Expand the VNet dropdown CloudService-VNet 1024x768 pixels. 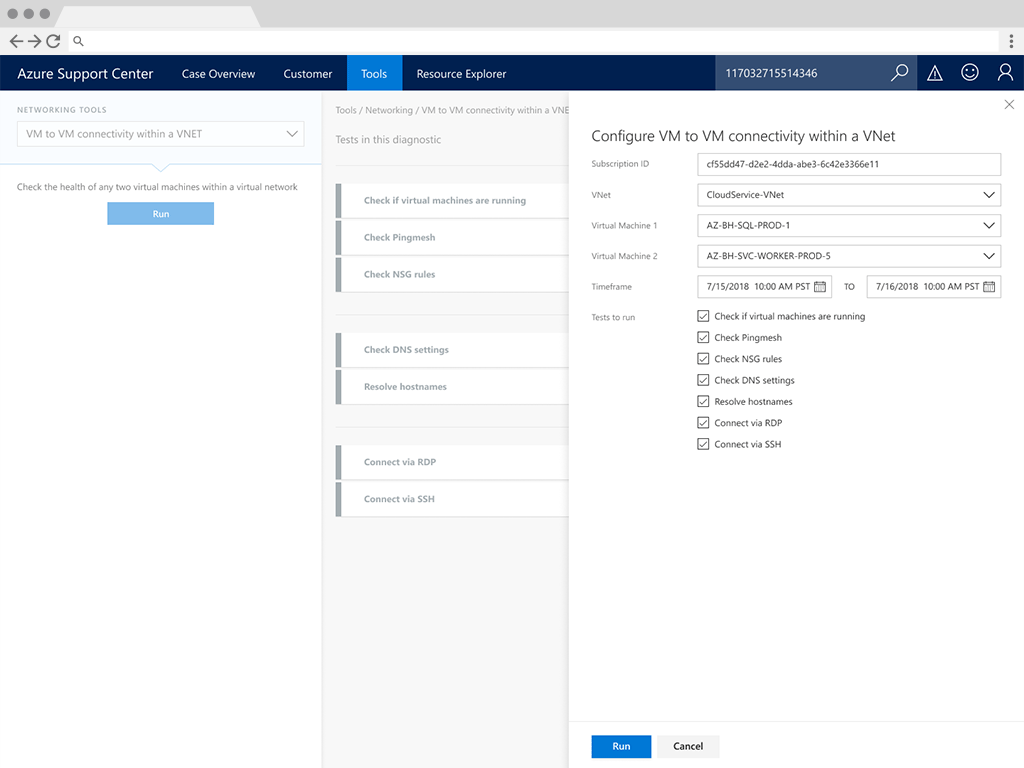coord(849,195)
